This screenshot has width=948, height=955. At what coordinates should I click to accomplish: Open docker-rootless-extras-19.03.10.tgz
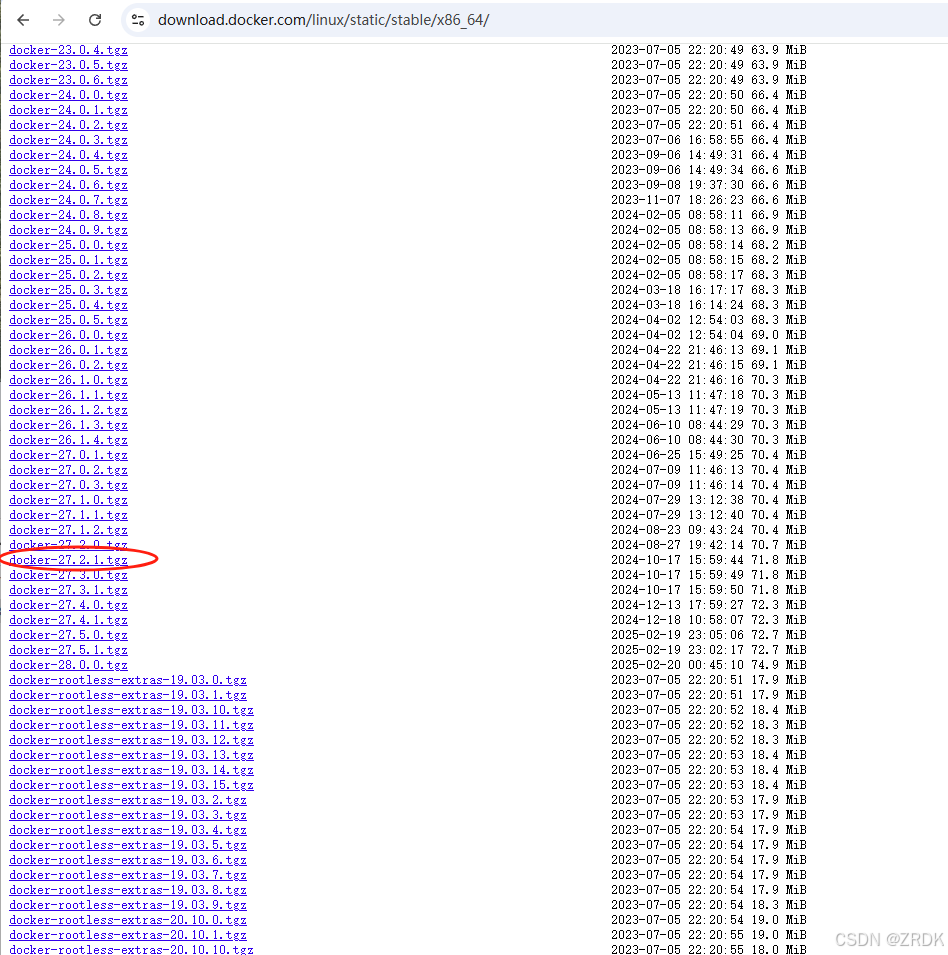(x=132, y=710)
